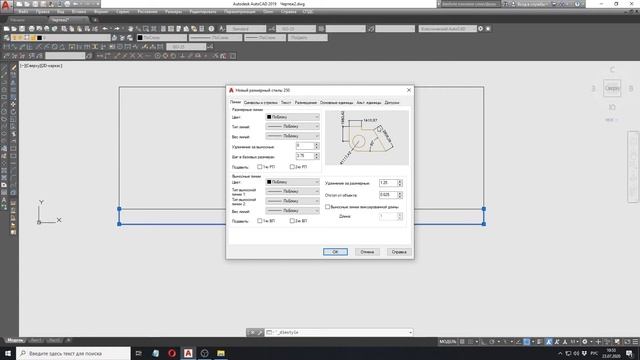640x360 pixels.
Task: Open the AutoCAD application menu (red A logo)
Action: (x=5, y=5)
